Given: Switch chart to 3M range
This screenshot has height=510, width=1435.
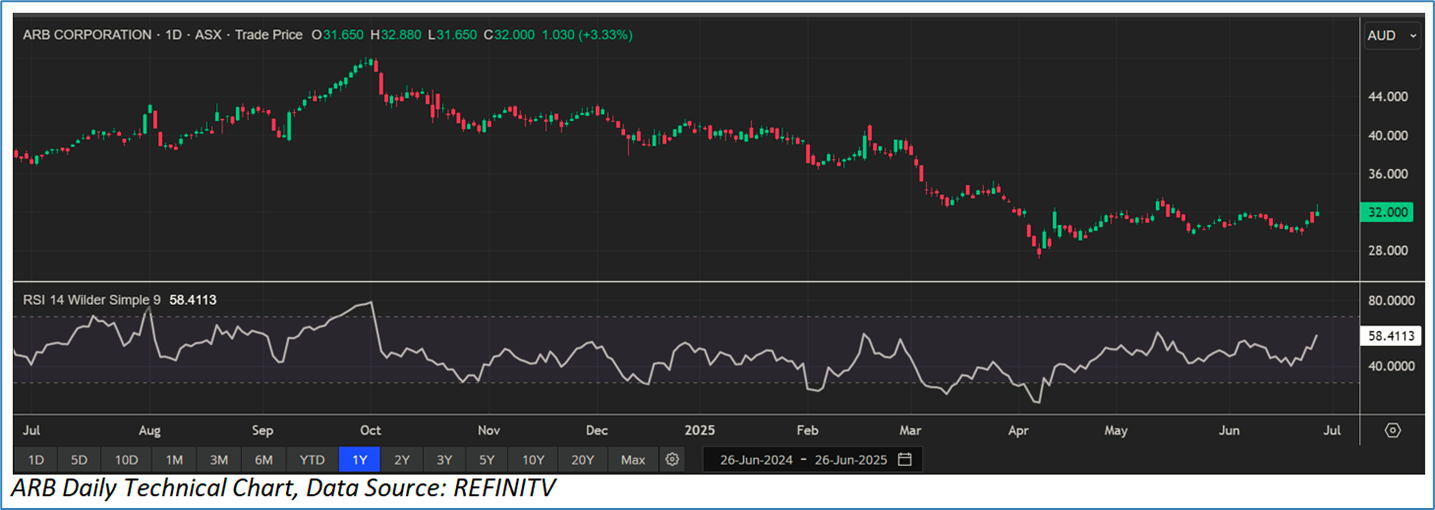Looking at the screenshot, I should [x=219, y=460].
